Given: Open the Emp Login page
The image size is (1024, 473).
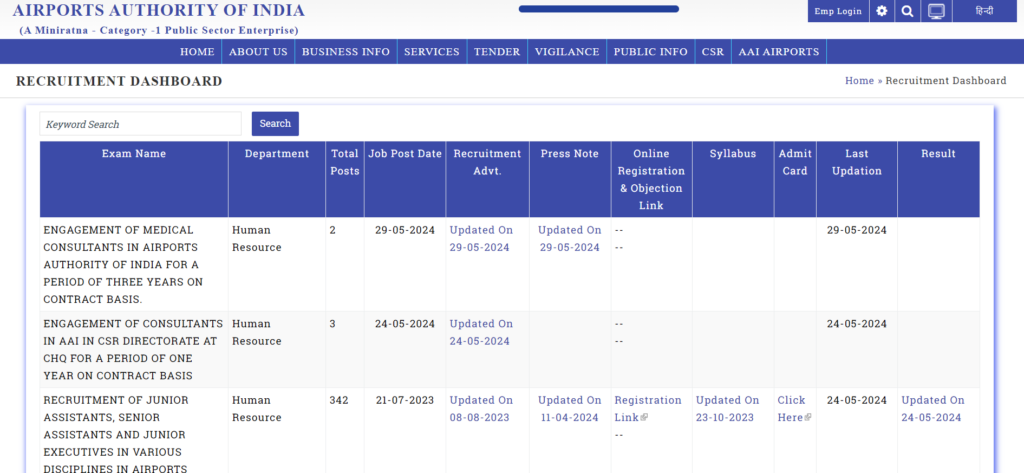Looking at the screenshot, I should (837, 11).
